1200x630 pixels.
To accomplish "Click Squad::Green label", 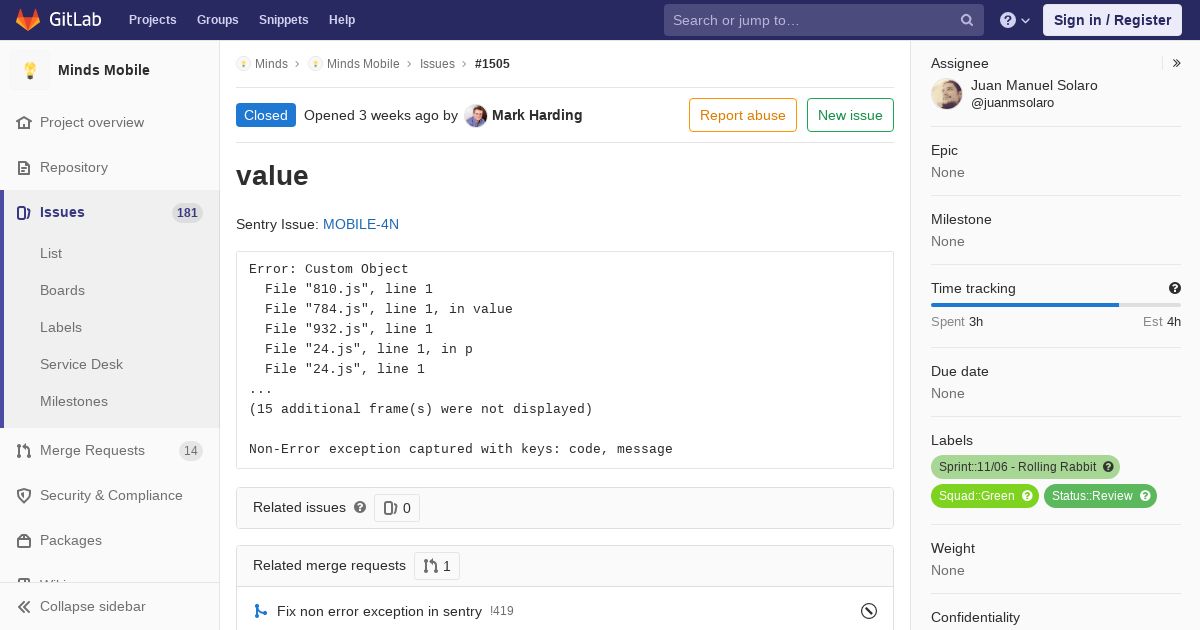I will 976,496.
